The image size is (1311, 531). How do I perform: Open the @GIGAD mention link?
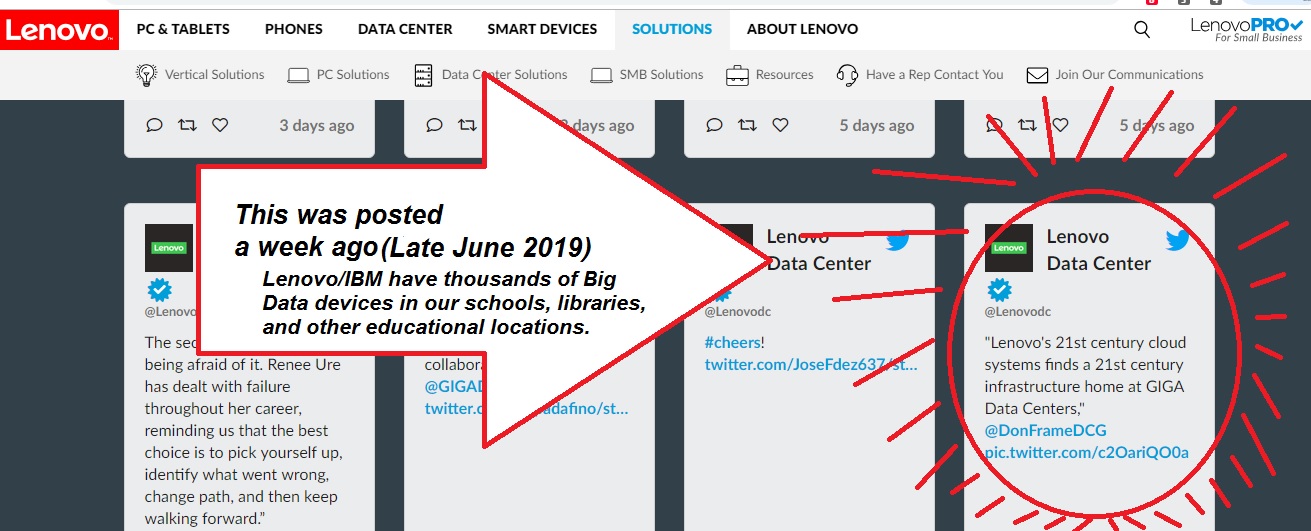[x=456, y=387]
